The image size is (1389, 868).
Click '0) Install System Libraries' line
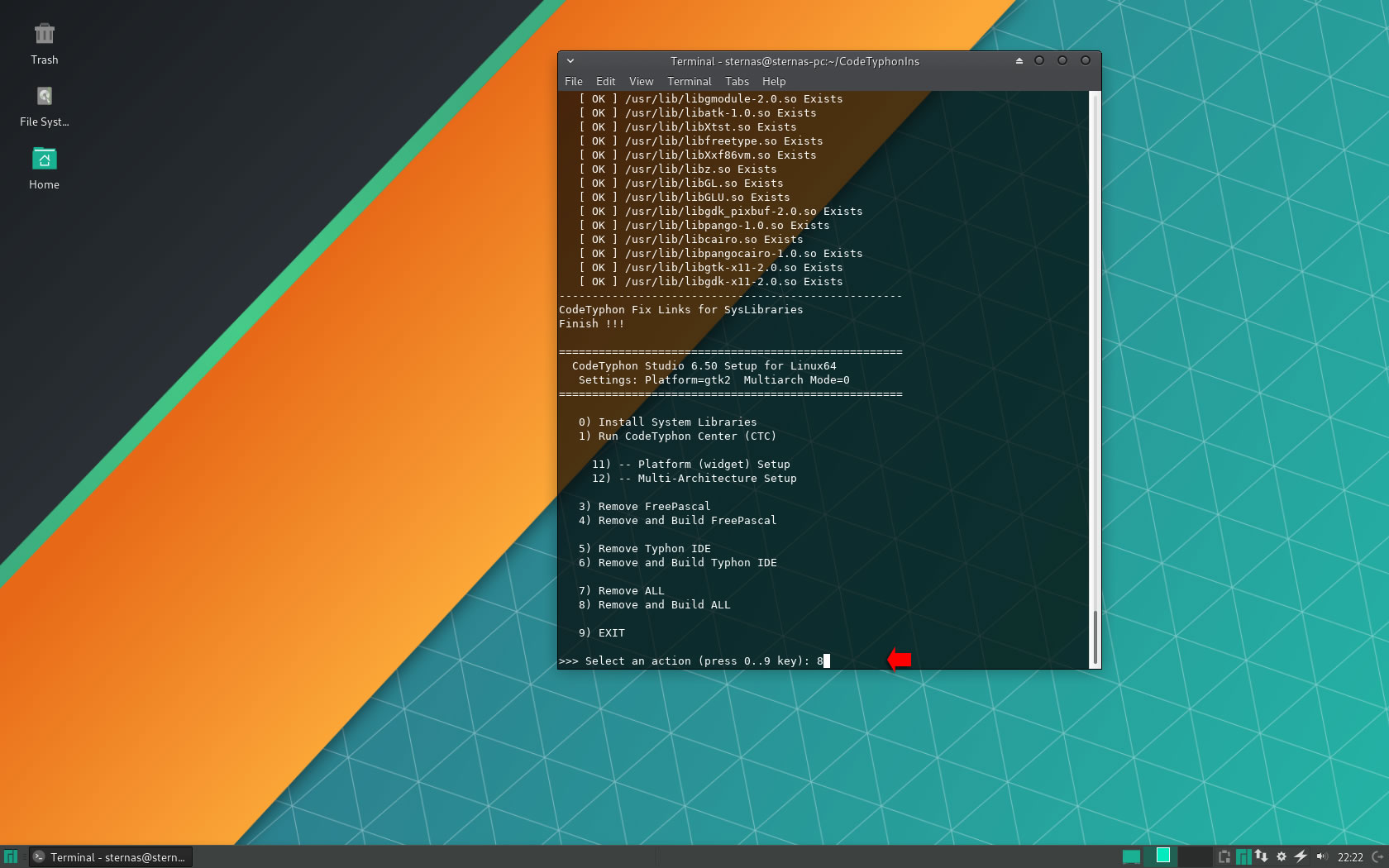668,422
